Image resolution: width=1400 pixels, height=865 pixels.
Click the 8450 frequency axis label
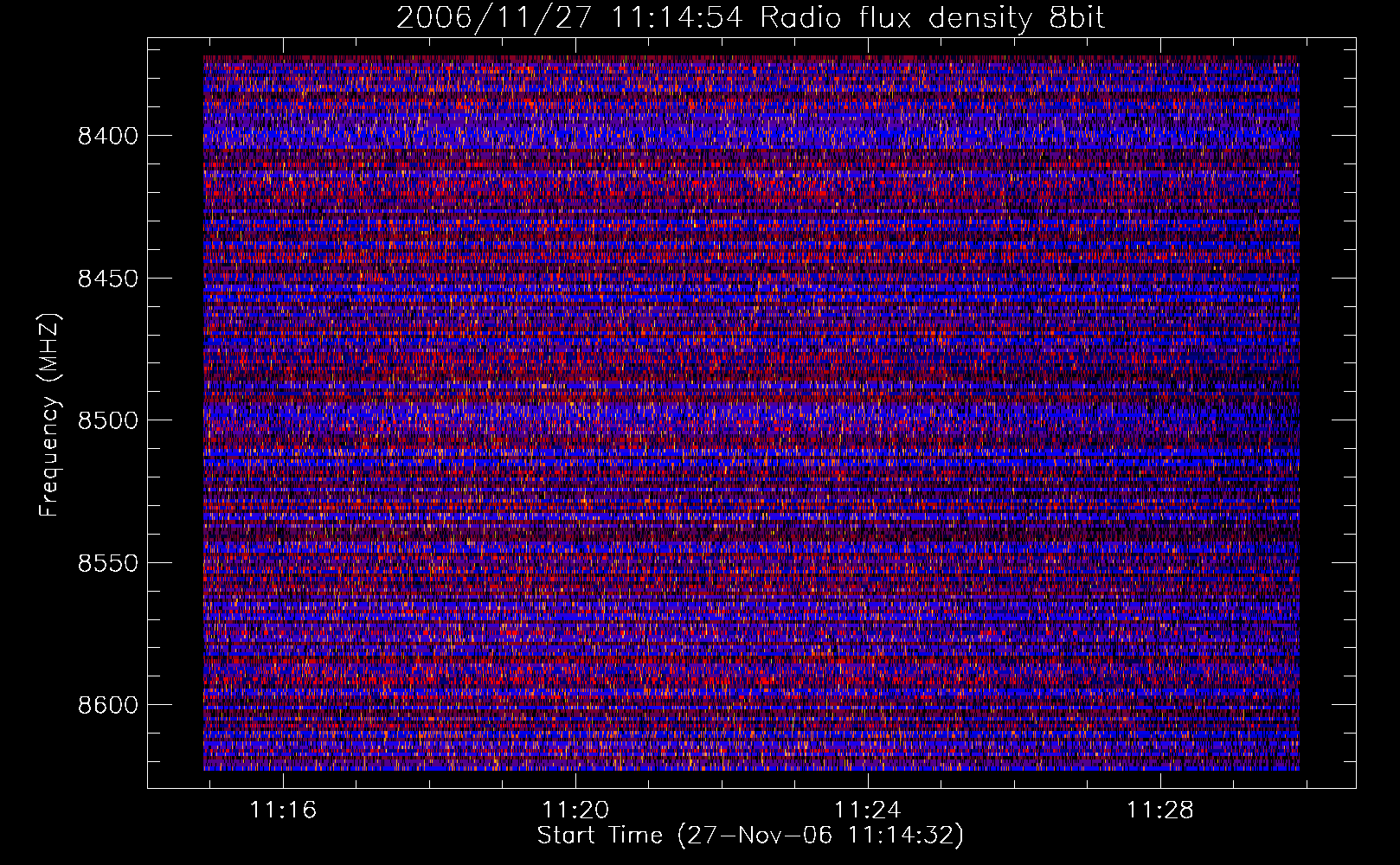pyautogui.click(x=108, y=279)
